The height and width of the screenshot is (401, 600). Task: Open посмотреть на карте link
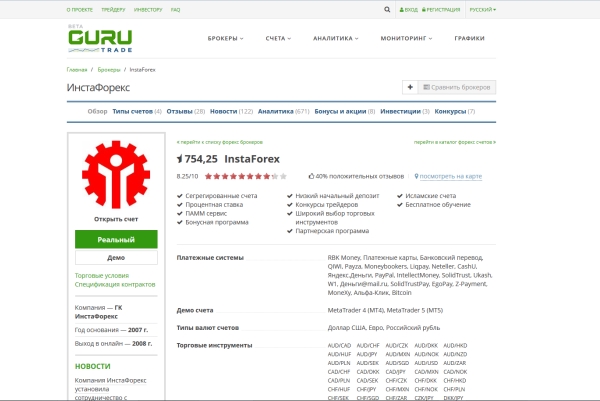pyautogui.click(x=451, y=176)
